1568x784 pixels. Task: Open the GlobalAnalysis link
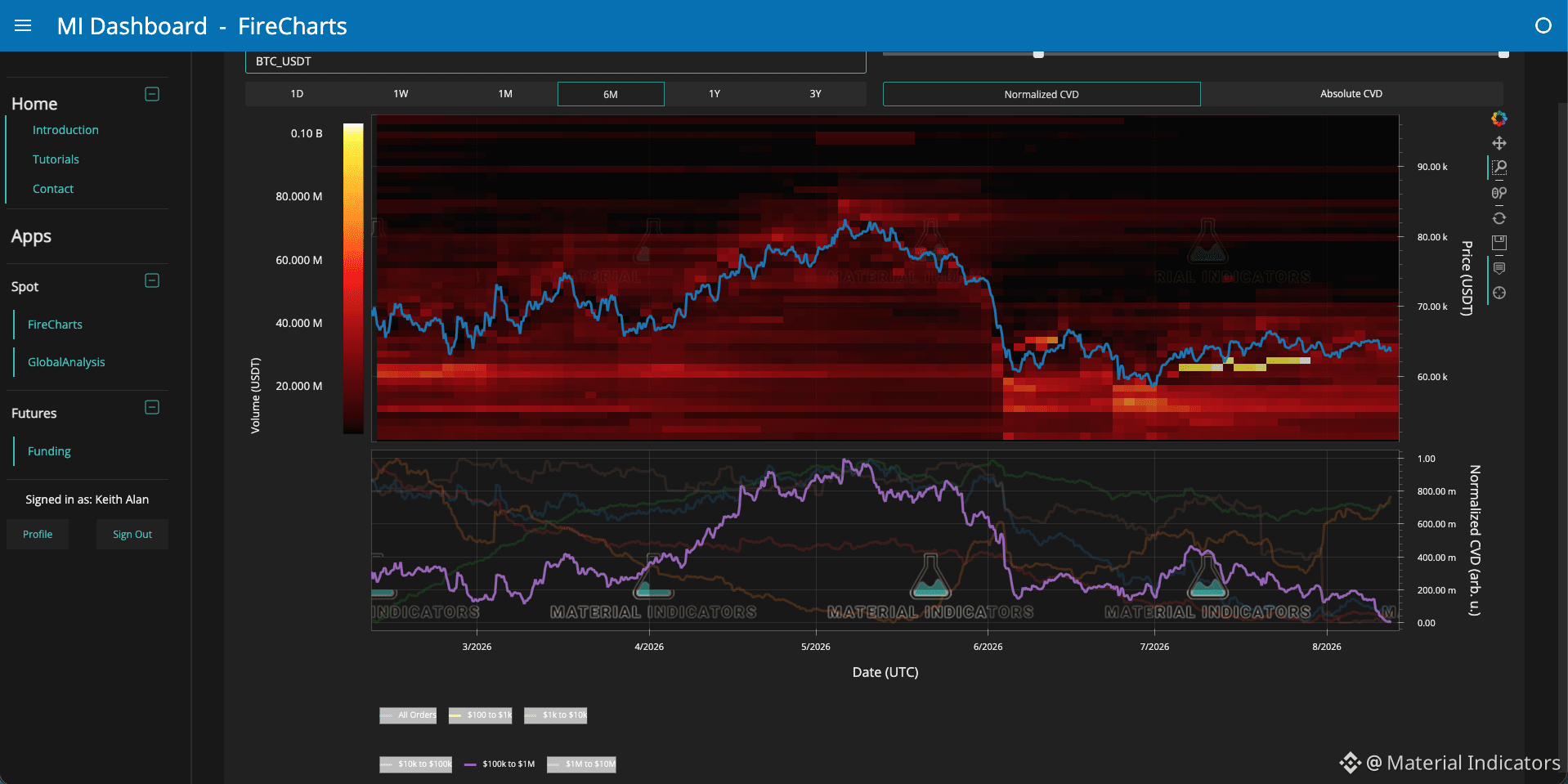pyautogui.click(x=66, y=362)
